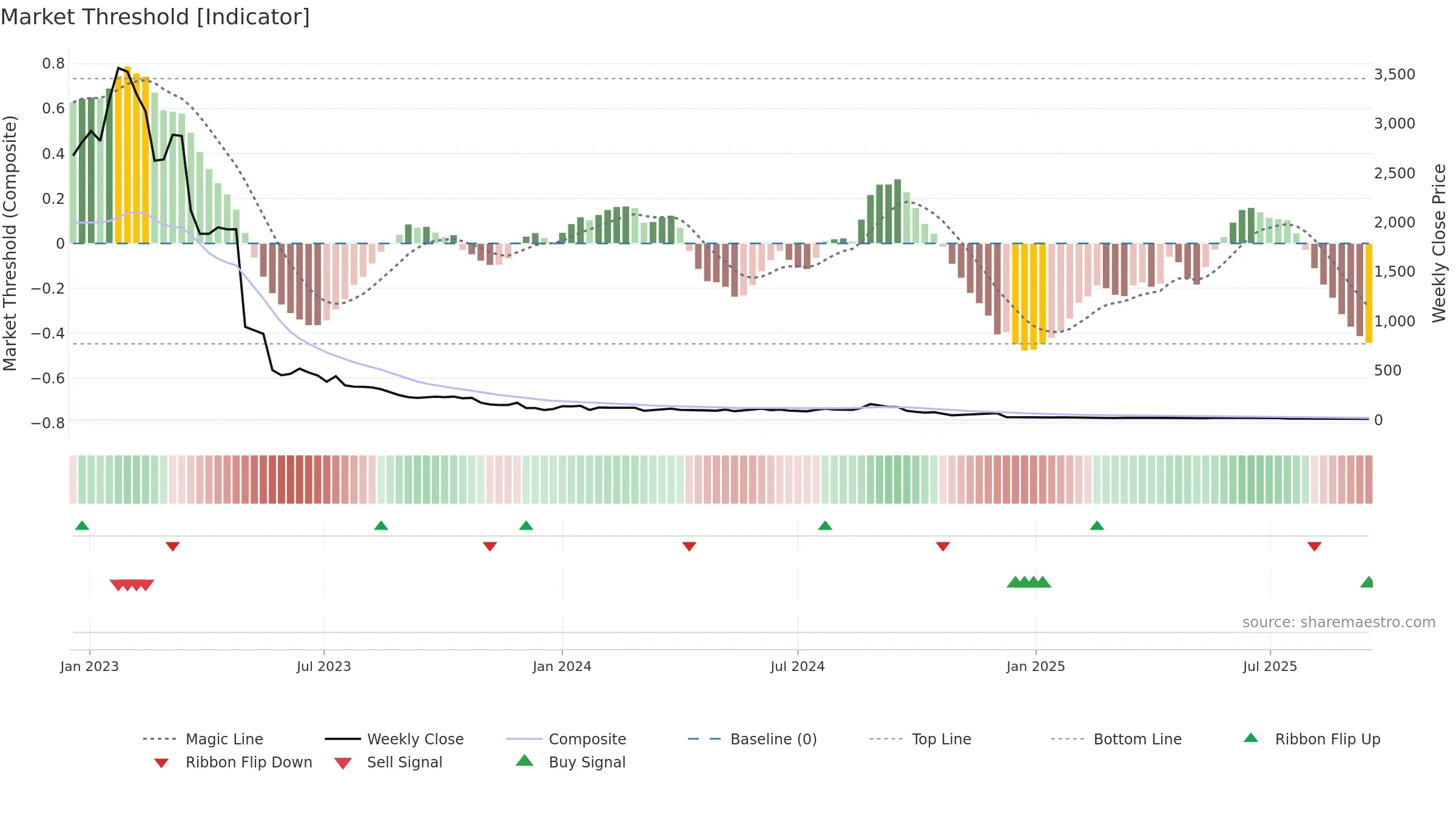
Task: Click the Jan 2024 x-axis label
Action: coord(562,666)
